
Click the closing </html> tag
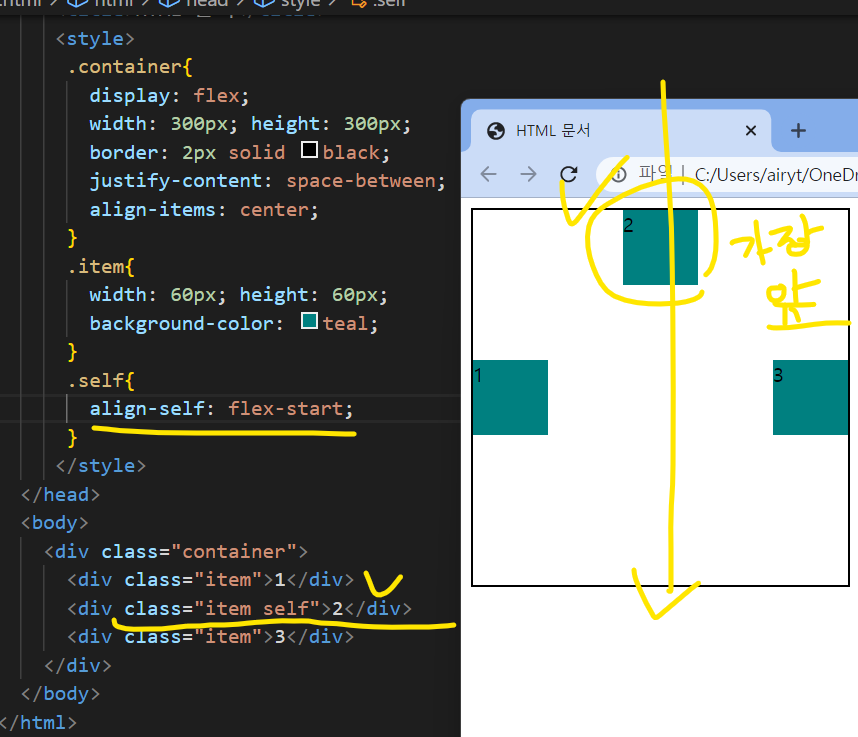[38, 722]
